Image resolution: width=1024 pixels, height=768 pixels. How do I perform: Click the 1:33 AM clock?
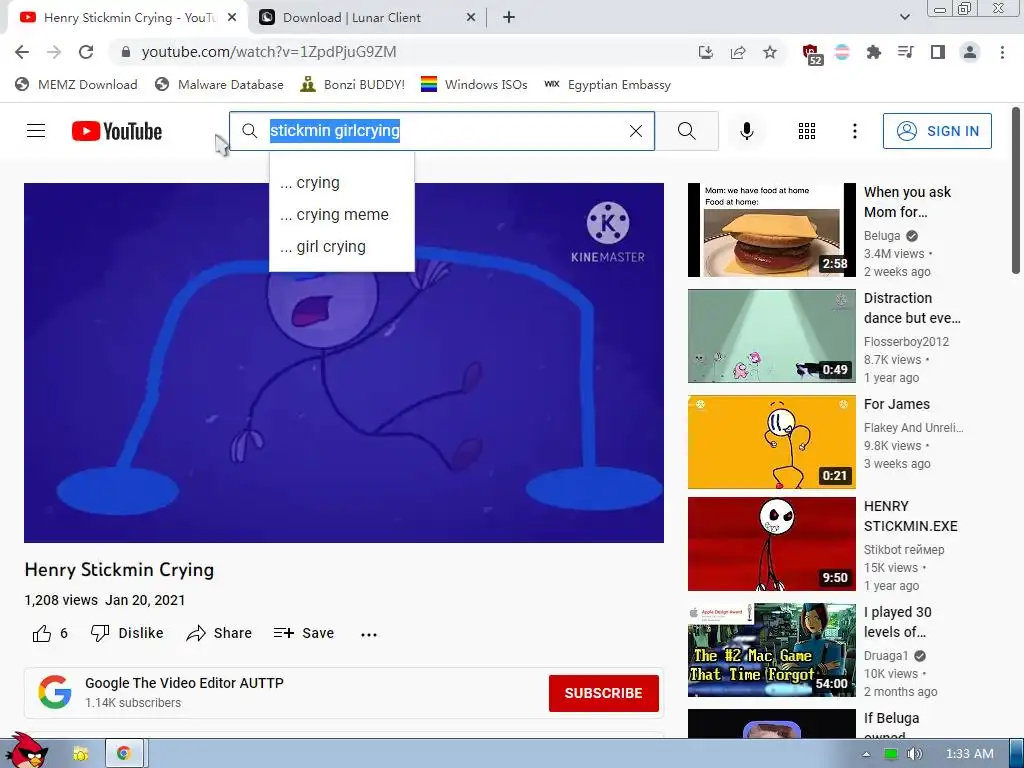(x=969, y=754)
